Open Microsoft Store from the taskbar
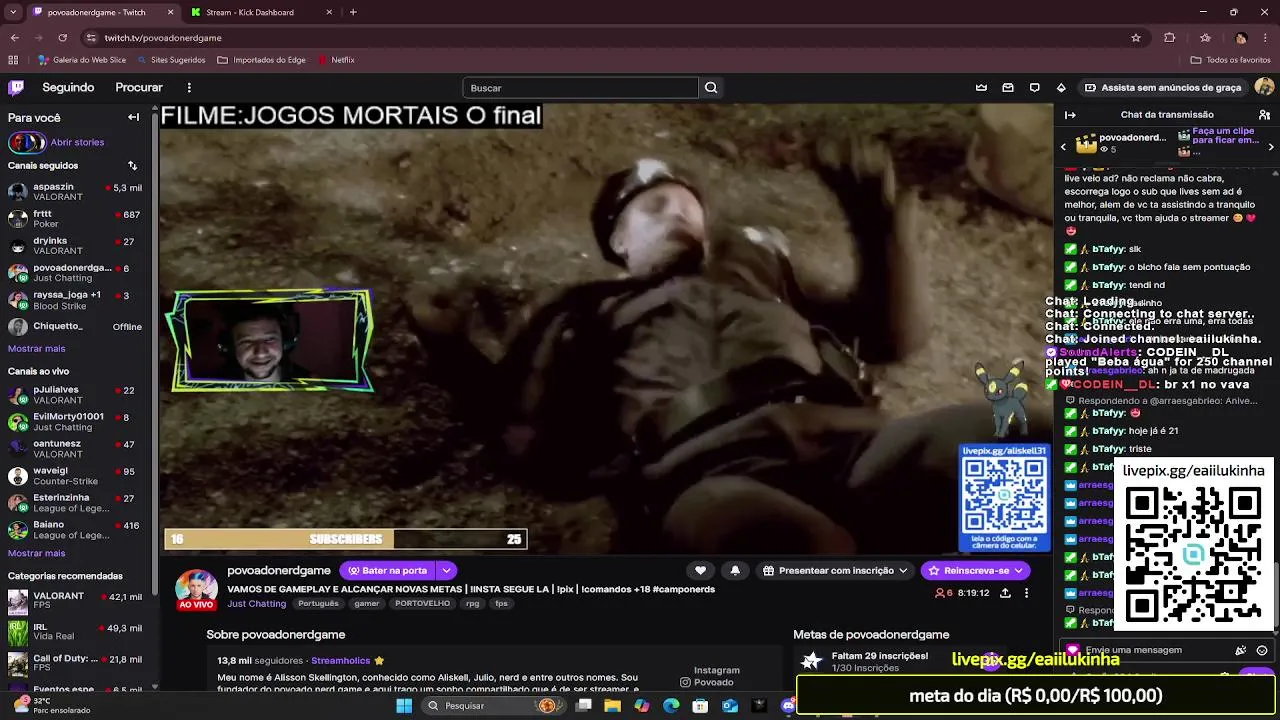Screen dimensions: 1280x720 [700, 705]
